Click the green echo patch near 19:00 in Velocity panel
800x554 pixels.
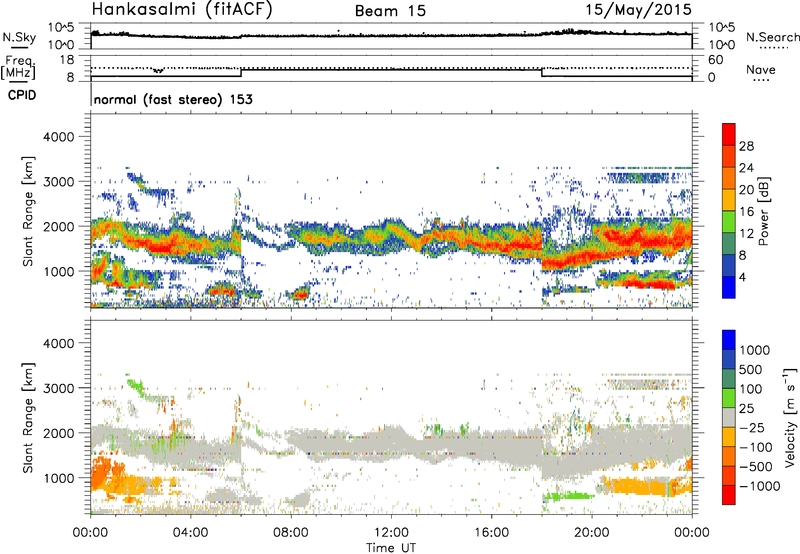(569, 495)
